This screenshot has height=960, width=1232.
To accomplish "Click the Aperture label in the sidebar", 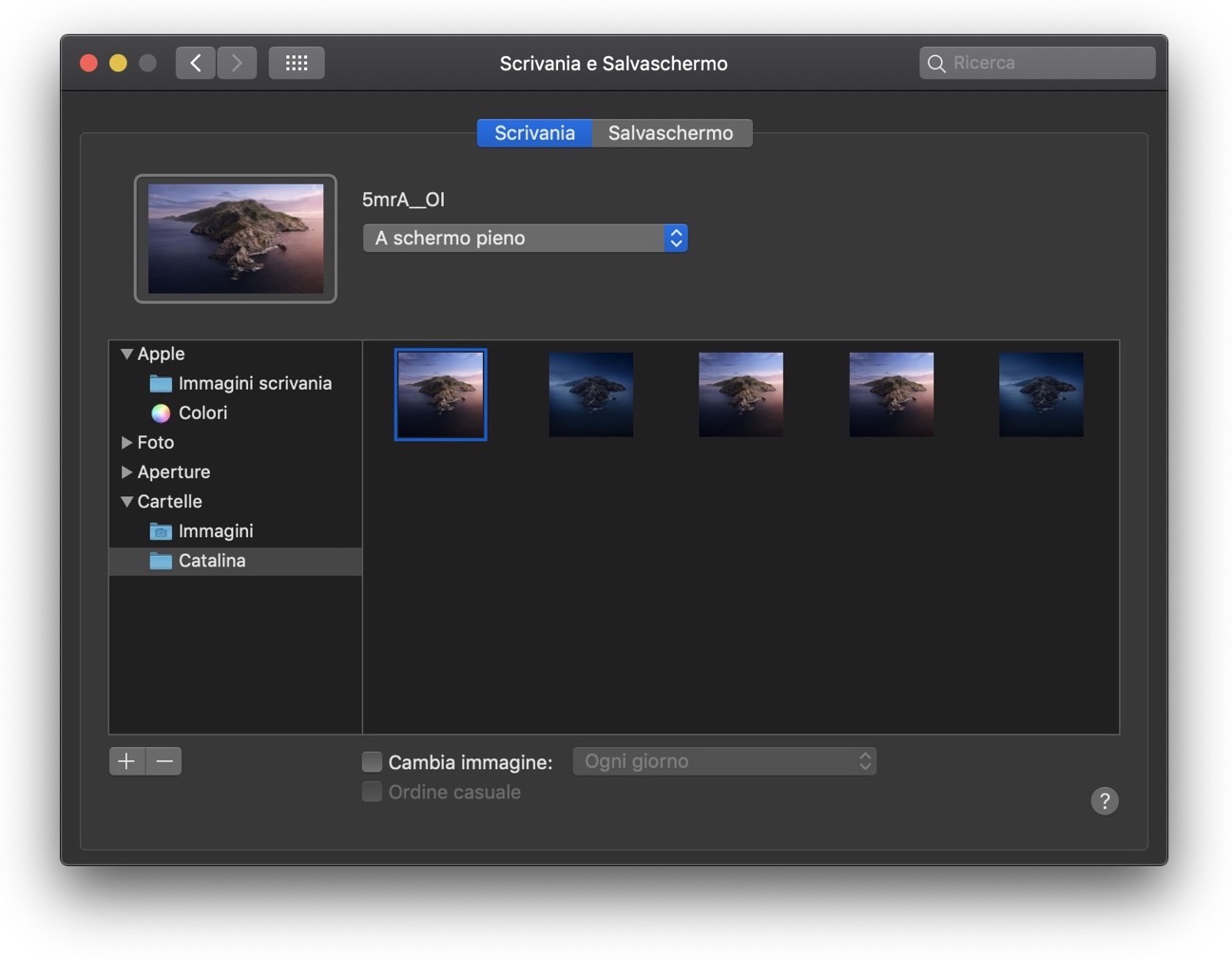I will pos(174,472).
